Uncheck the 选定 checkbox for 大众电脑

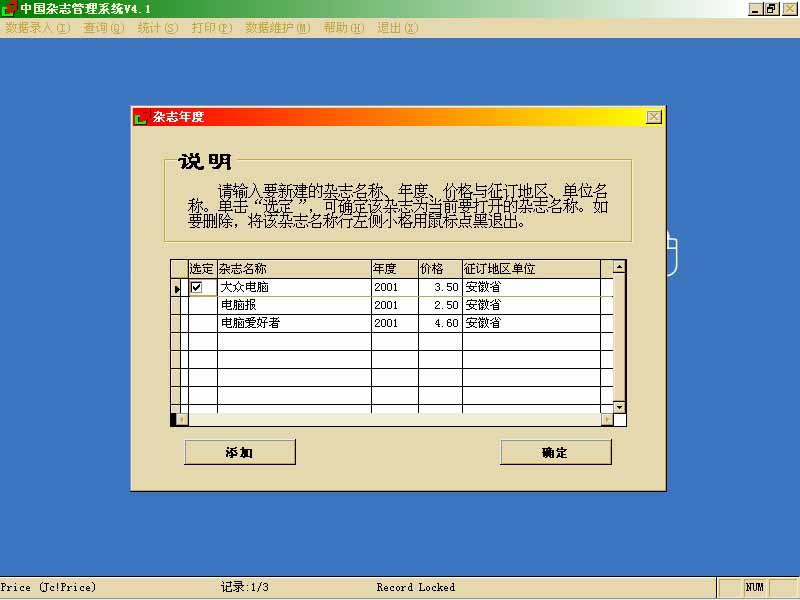point(194,286)
